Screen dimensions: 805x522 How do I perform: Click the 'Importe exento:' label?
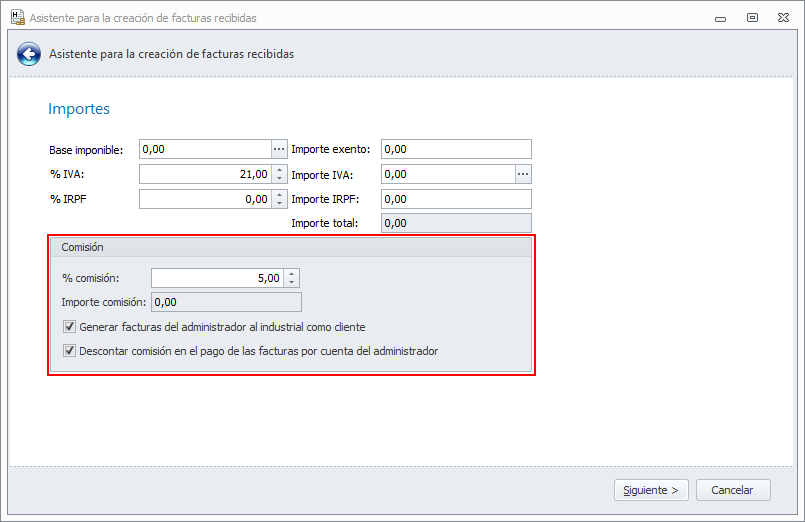click(x=331, y=149)
